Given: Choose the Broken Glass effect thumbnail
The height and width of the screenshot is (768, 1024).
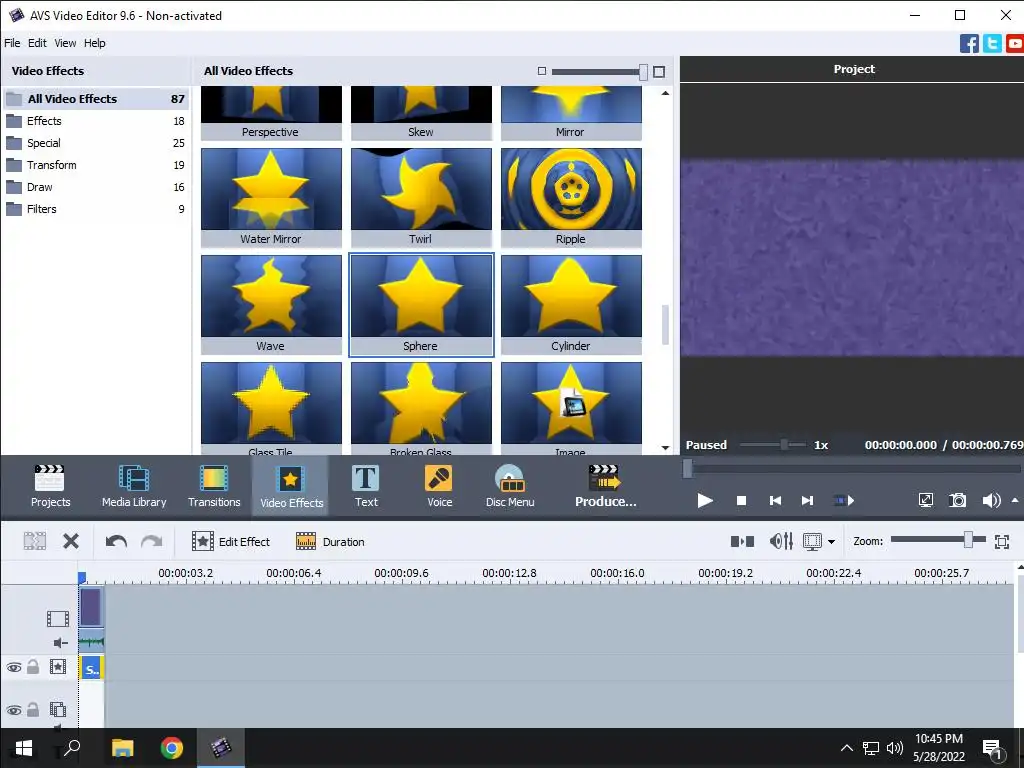Looking at the screenshot, I should pos(421,408).
